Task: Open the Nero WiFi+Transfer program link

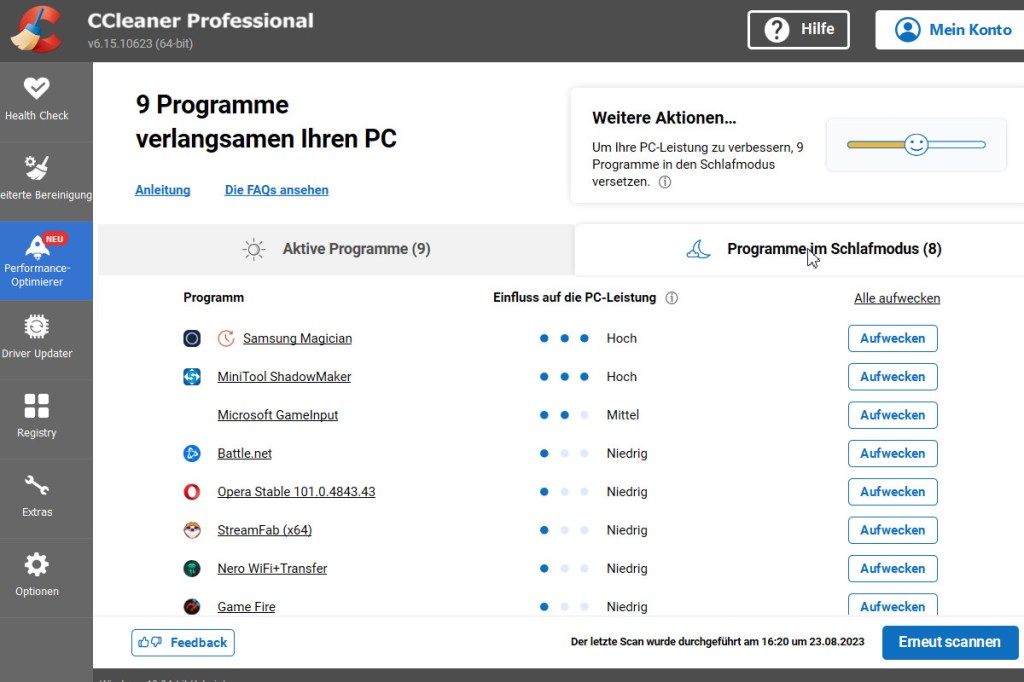Action: [x=272, y=568]
